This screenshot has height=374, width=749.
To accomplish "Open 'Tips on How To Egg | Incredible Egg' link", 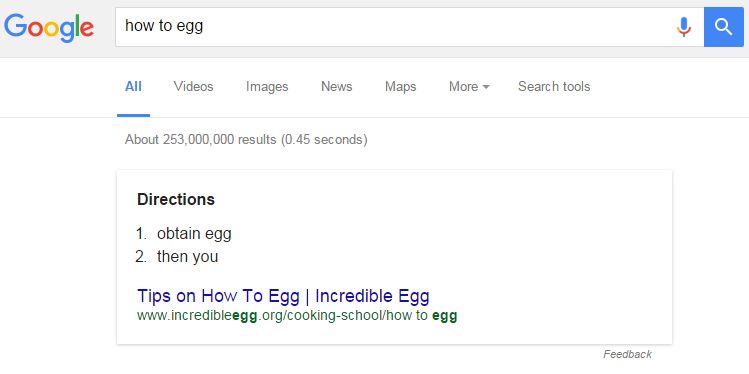I will click(x=283, y=296).
